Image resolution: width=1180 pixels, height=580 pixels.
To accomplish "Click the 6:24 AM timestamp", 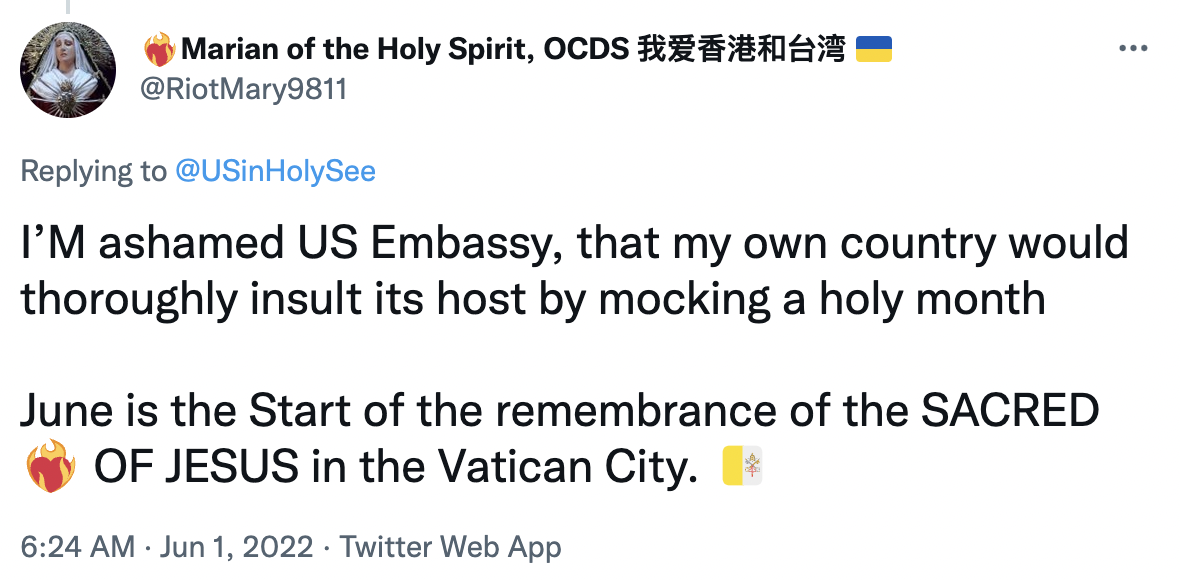I will 77,547.
